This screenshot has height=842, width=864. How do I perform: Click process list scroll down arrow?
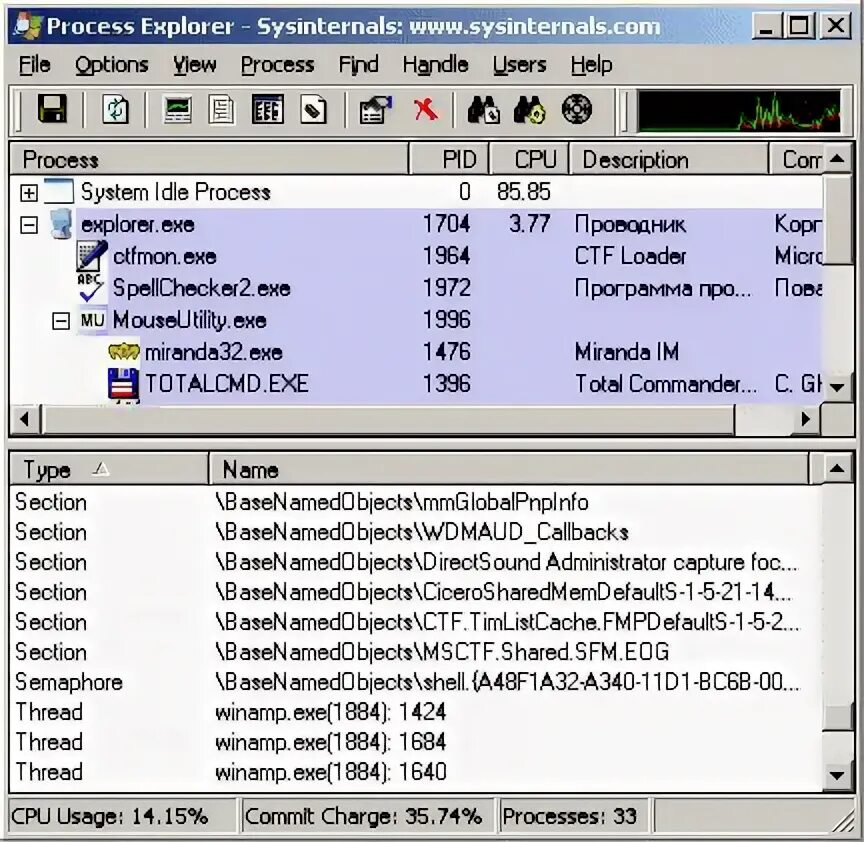tap(837, 387)
